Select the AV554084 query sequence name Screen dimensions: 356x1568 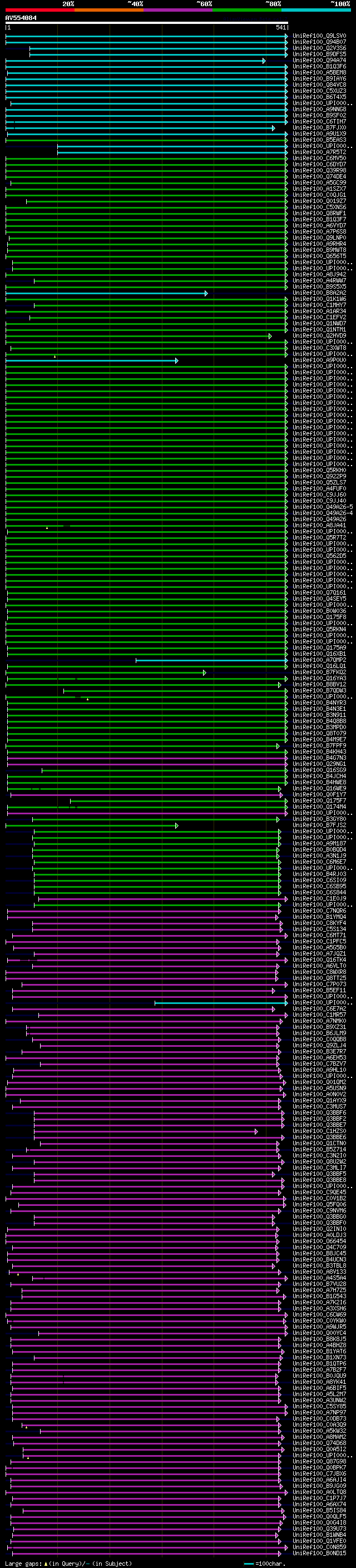coord(21,18)
